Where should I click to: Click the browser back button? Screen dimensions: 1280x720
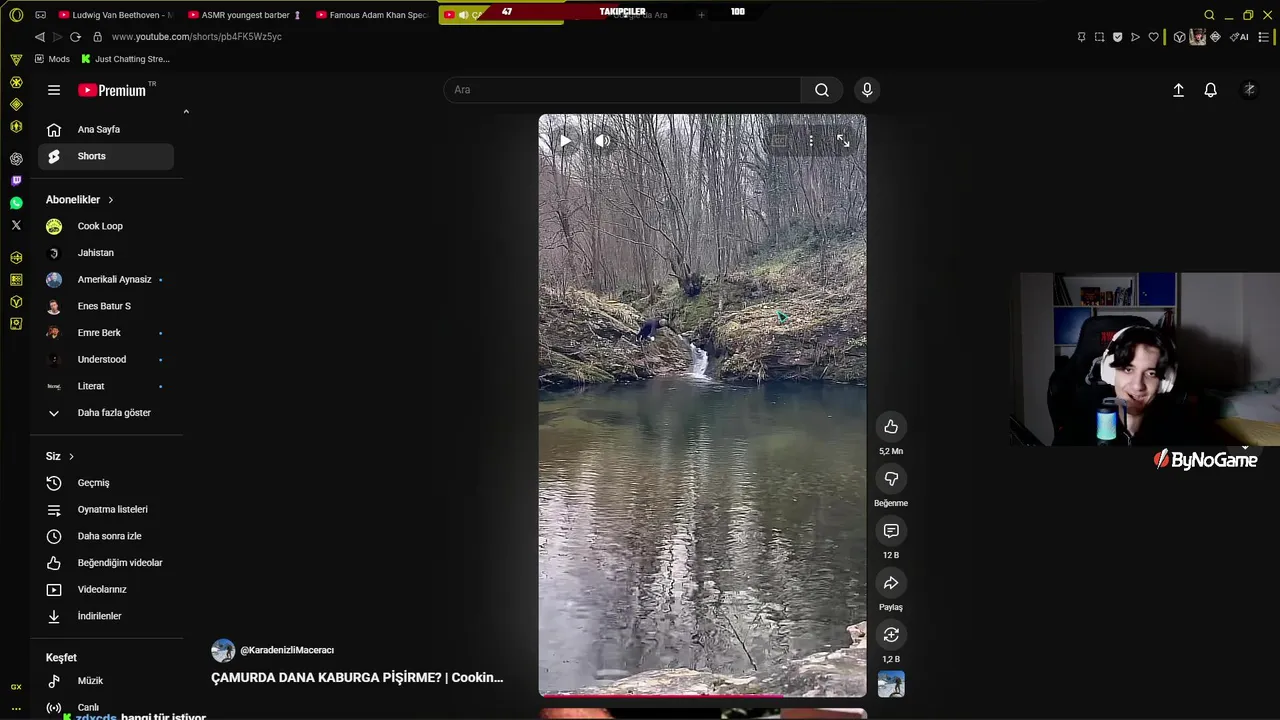pyautogui.click(x=40, y=37)
